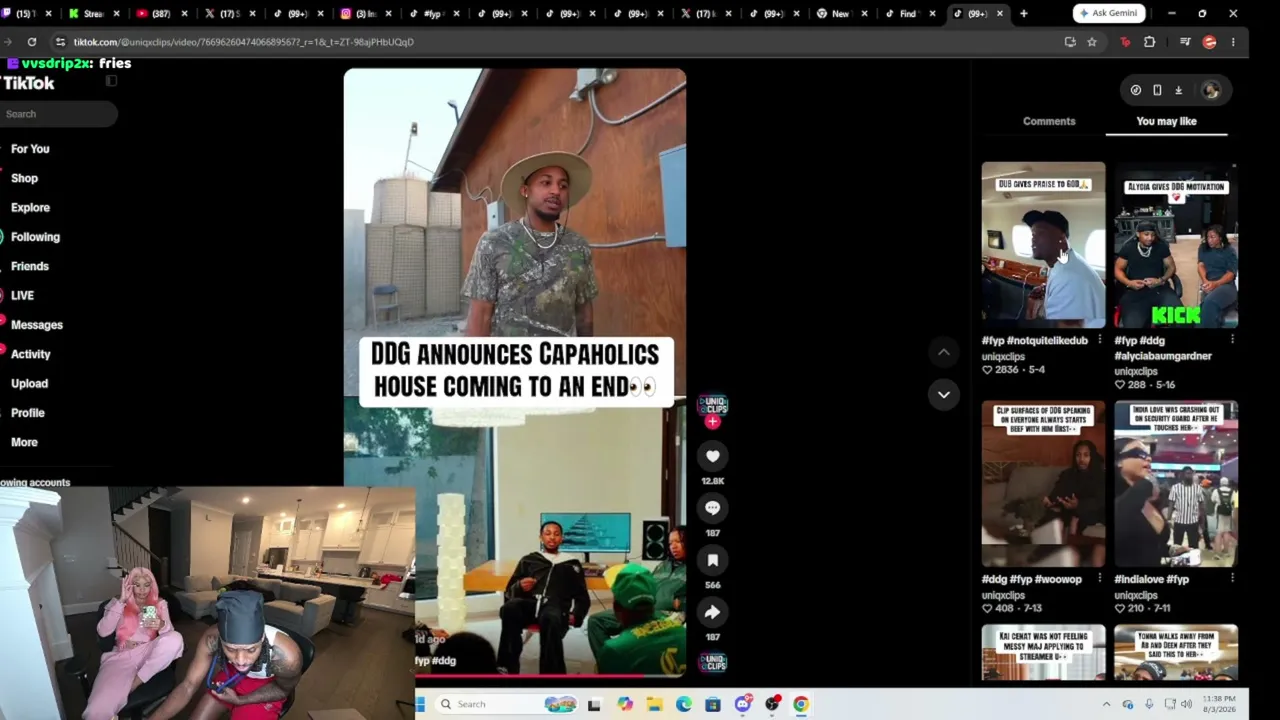Open the Shop section
This screenshot has height=720, width=1280.
coord(24,178)
